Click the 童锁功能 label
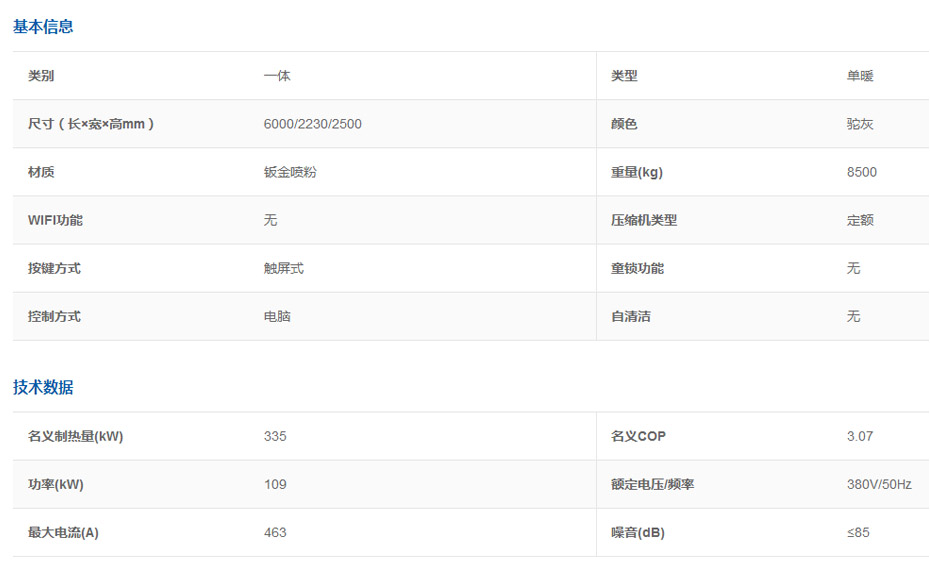The width and height of the screenshot is (930, 569). pos(637,268)
